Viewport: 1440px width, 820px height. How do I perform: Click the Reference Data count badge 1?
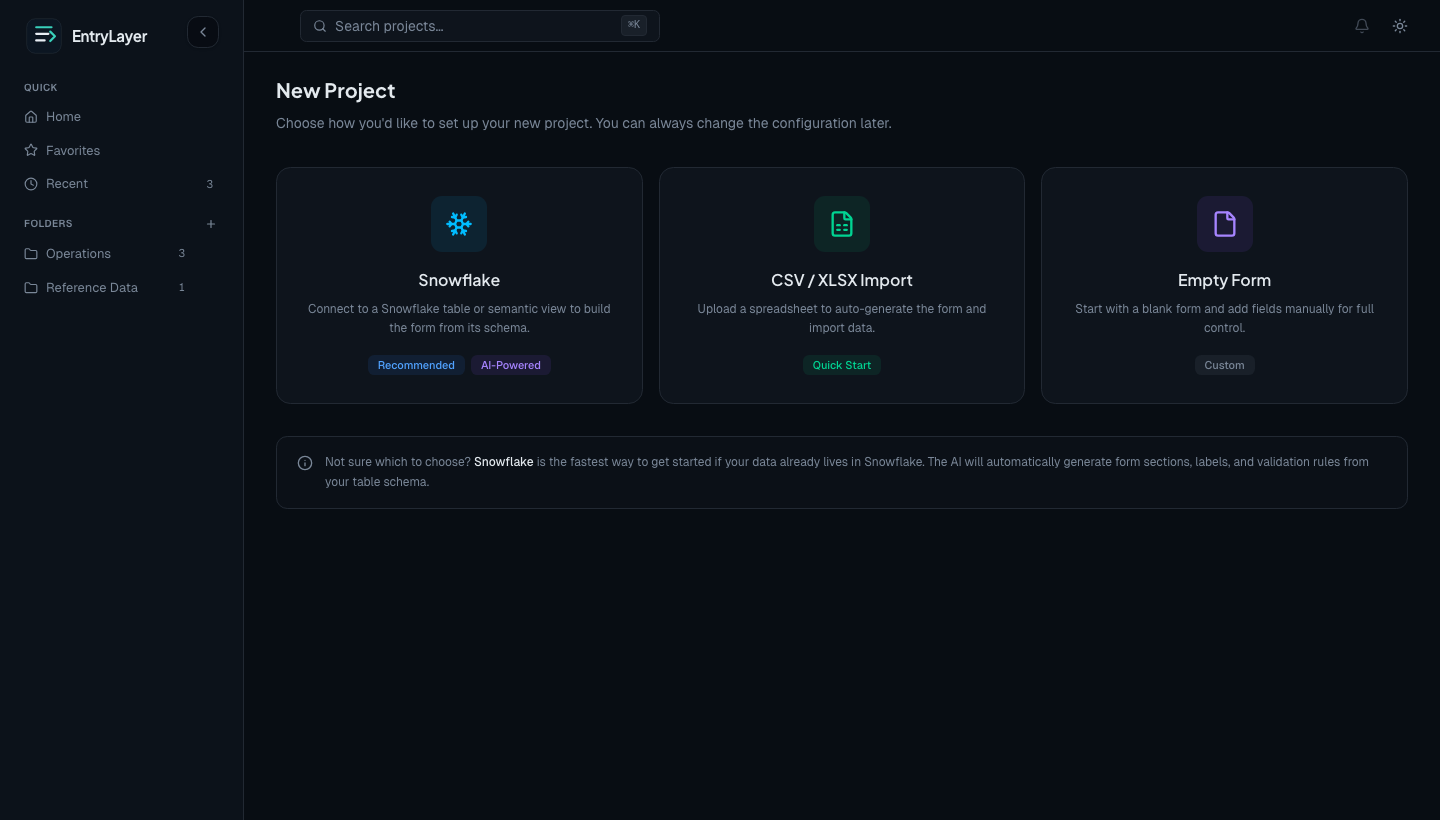182,288
